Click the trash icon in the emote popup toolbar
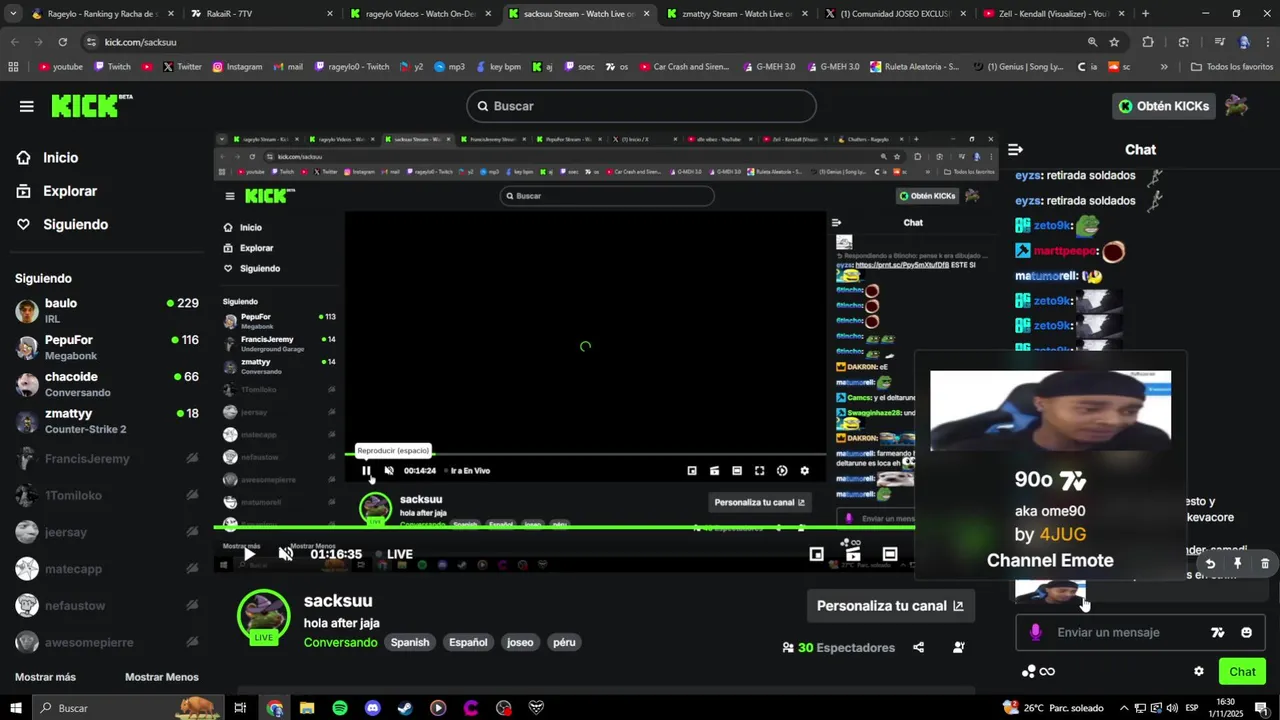This screenshot has height=720, width=1280. pyautogui.click(x=1265, y=564)
